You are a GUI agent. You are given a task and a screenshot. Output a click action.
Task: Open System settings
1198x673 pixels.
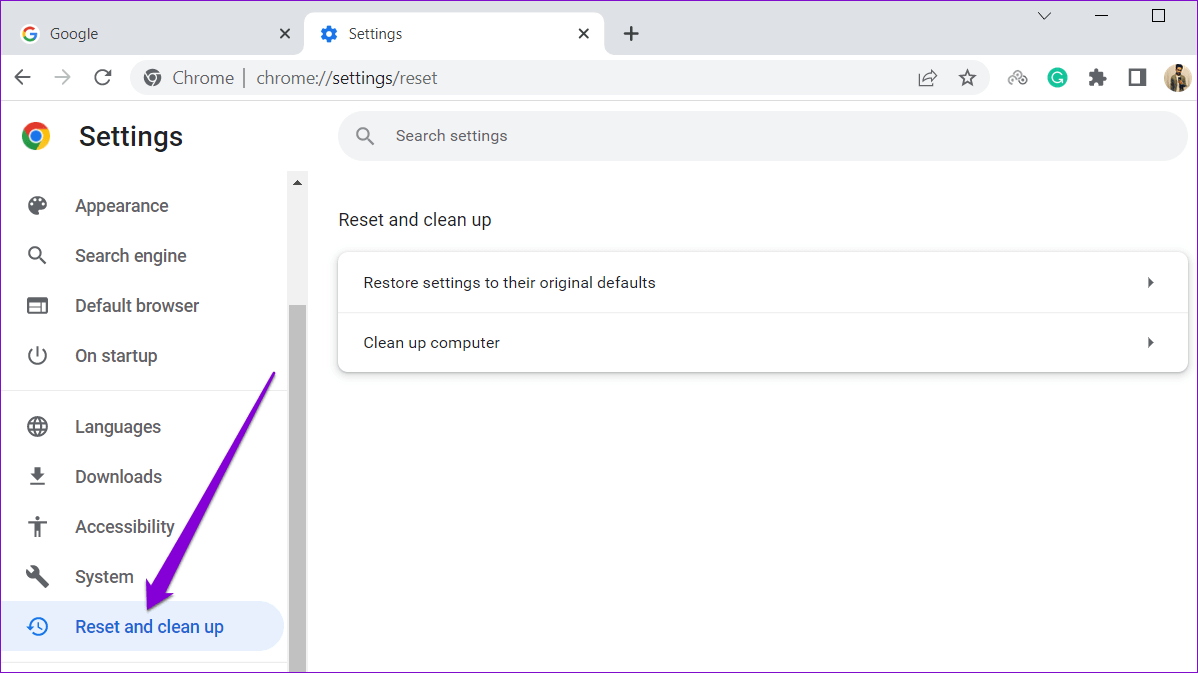tap(144, 577)
